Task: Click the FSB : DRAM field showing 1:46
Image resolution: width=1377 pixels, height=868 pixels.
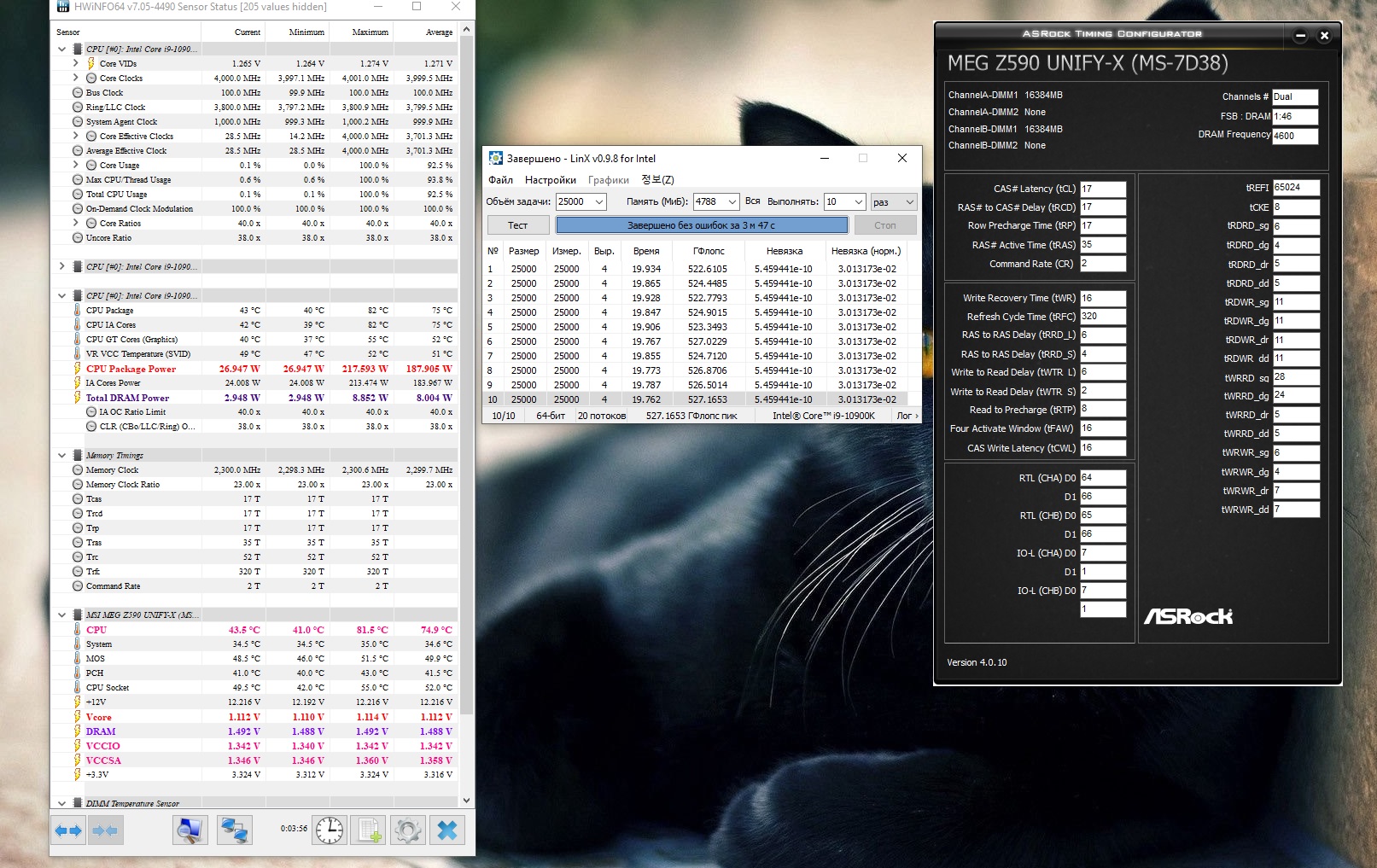Action: coord(1295,116)
